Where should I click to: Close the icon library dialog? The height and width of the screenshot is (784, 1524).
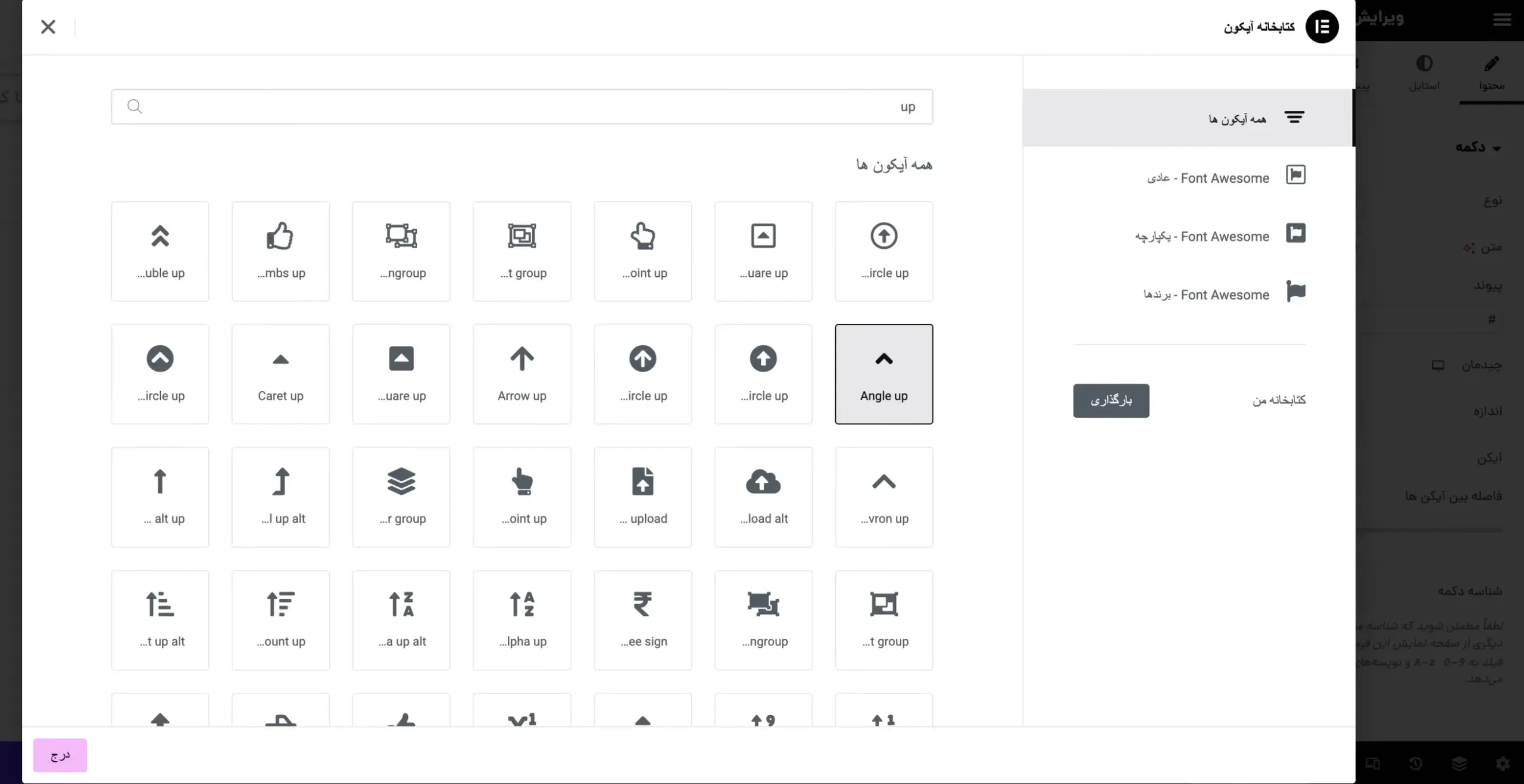pos(48,27)
